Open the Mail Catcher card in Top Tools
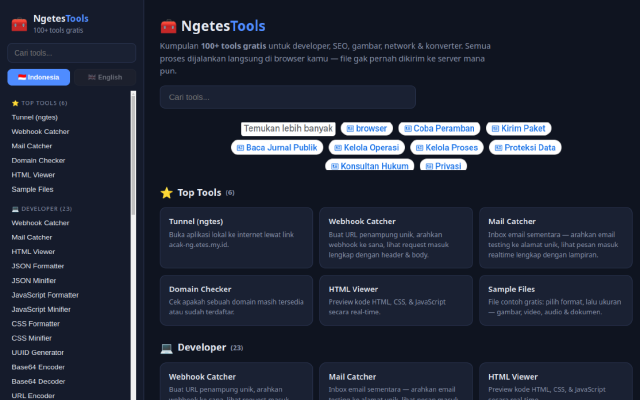Viewport: 640px width, 400px height. pyautogui.click(x=556, y=238)
